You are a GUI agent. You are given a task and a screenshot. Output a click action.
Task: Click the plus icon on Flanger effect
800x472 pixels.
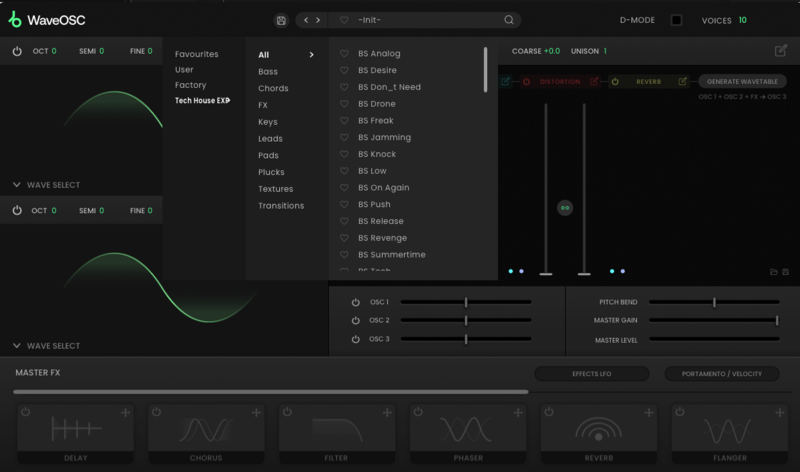click(x=780, y=412)
